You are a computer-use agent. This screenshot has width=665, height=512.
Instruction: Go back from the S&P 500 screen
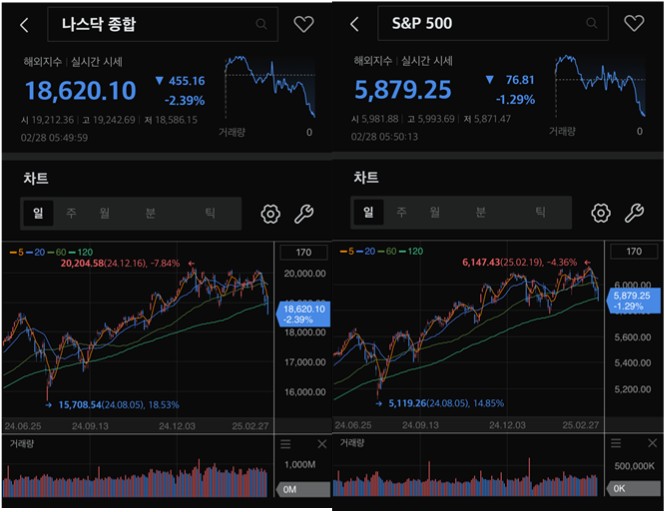(x=355, y=24)
